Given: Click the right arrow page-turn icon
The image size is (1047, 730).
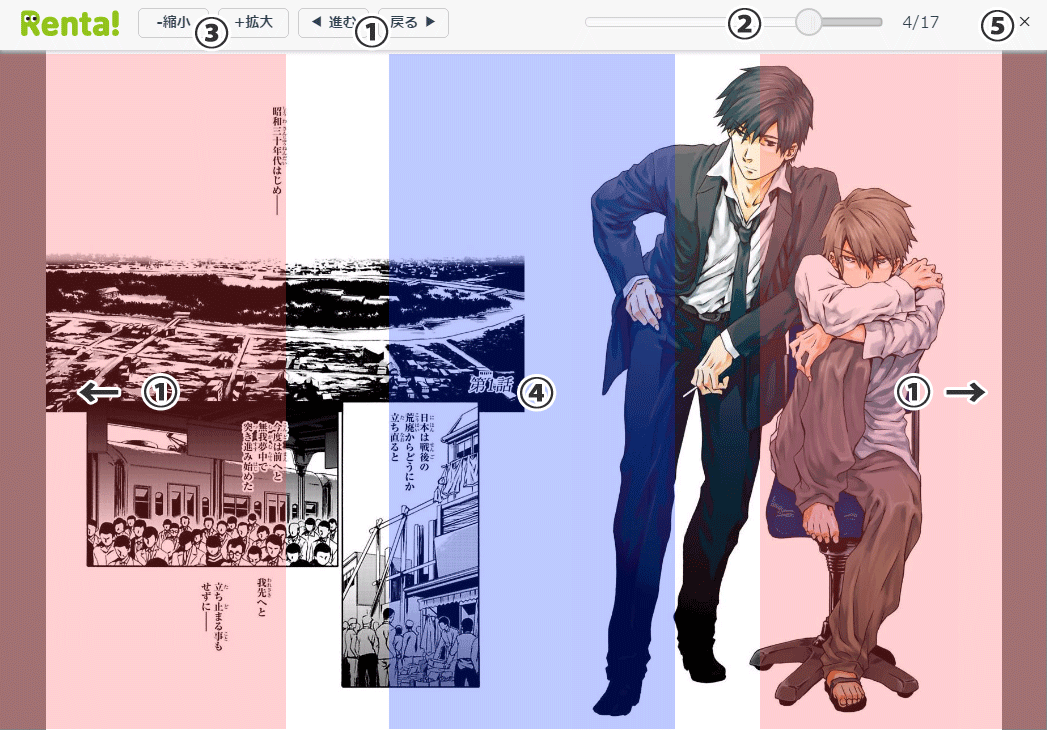Looking at the screenshot, I should (966, 392).
